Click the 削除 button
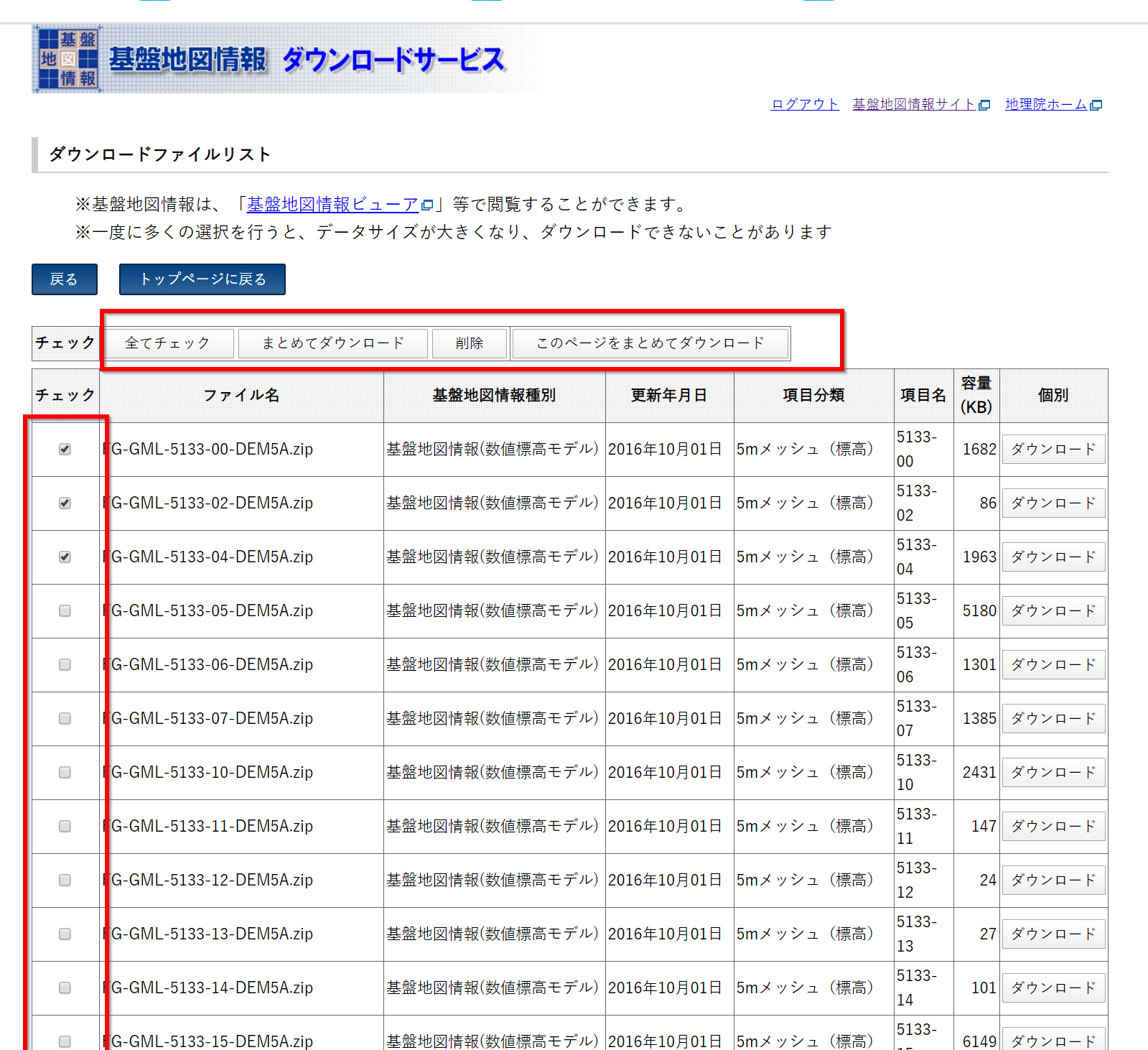This screenshot has width=1148, height=1050. tap(470, 343)
